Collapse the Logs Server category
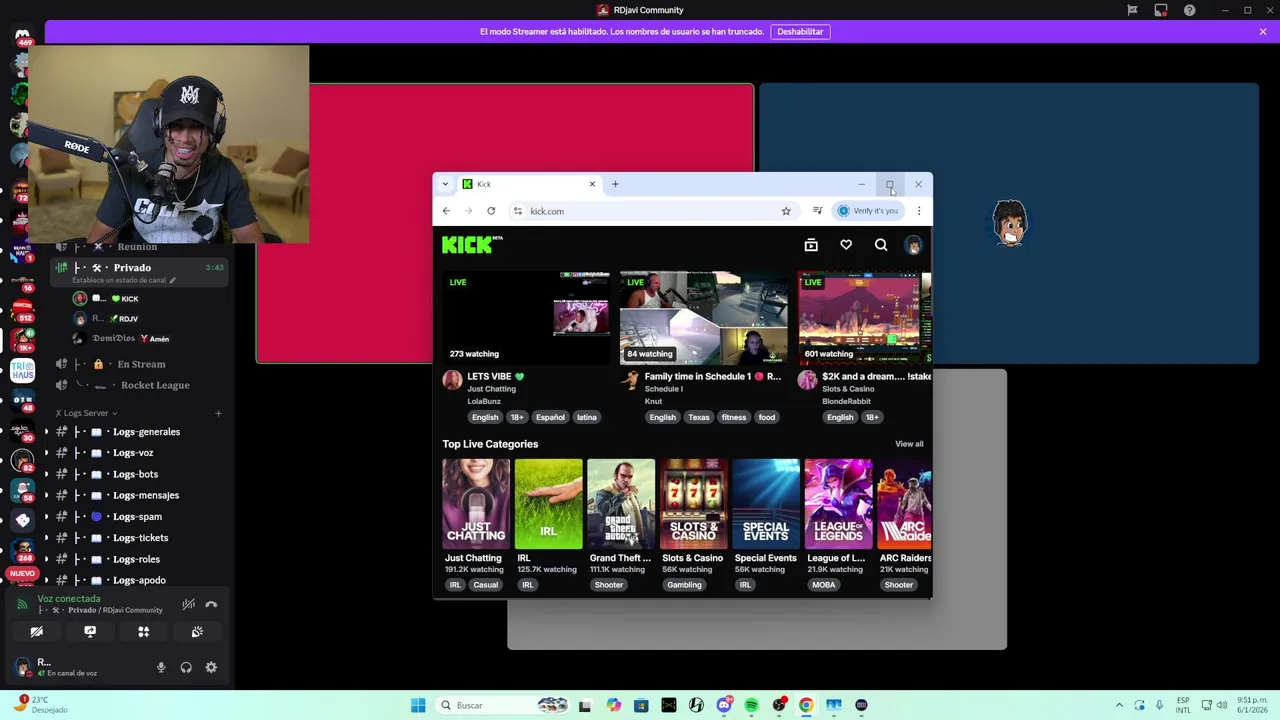 [86, 413]
